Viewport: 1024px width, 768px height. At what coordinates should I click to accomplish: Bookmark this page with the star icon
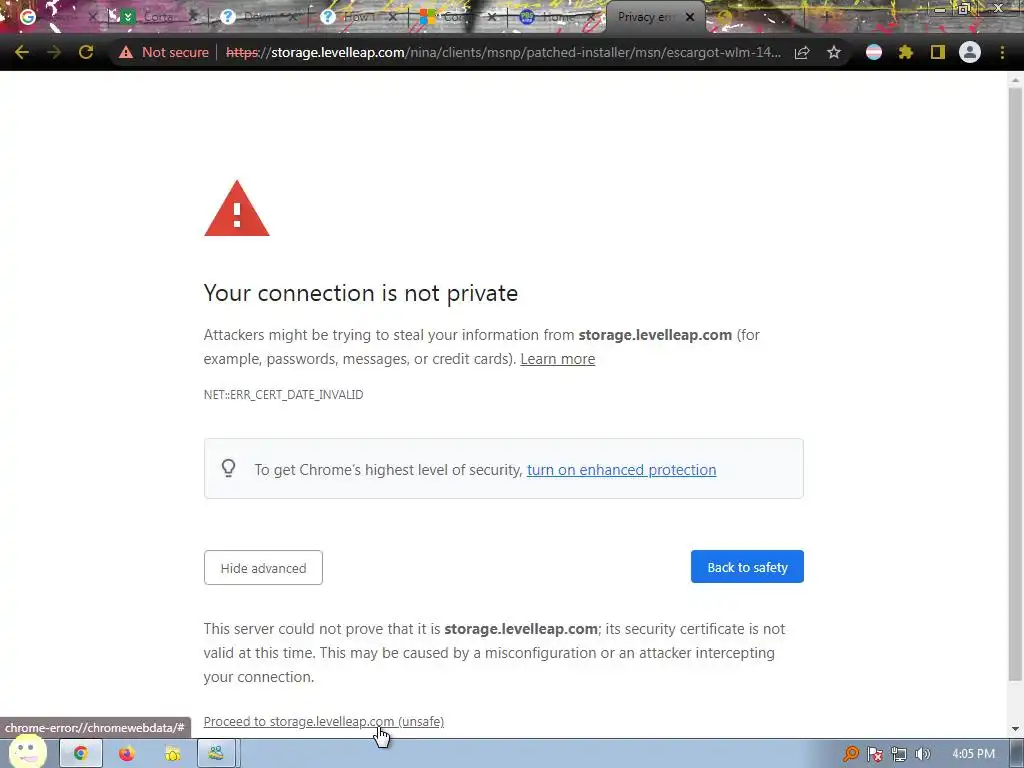[x=833, y=52]
